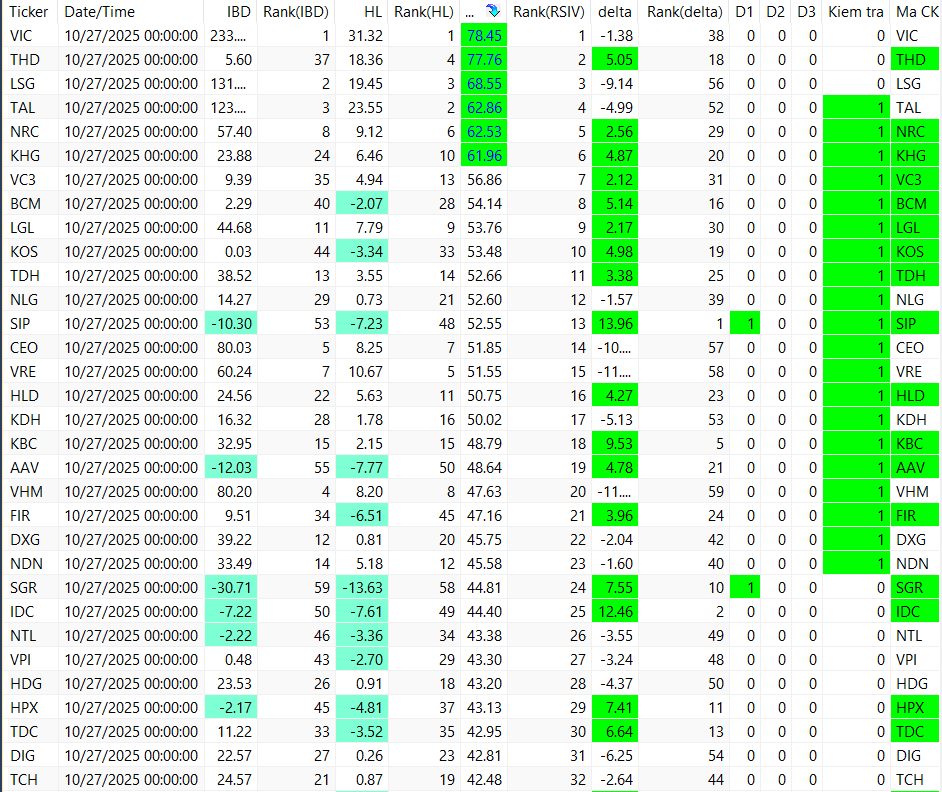Click the green delta value 7.55

[x=615, y=588]
